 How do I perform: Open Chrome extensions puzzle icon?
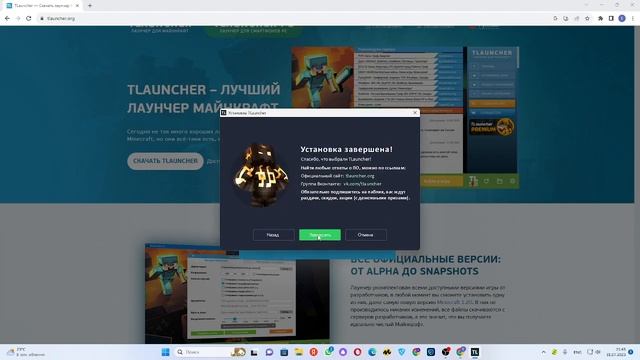pos(600,18)
